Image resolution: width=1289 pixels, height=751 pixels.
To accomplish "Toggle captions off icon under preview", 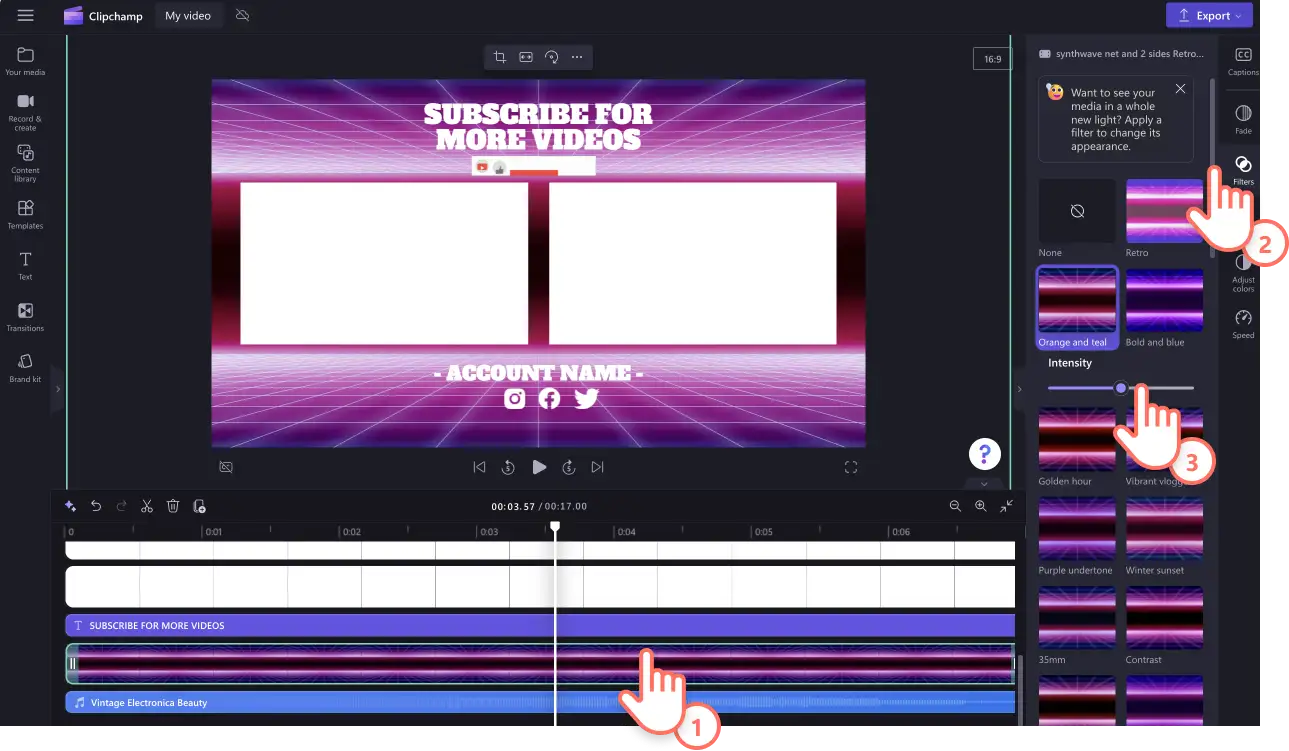I will pos(226,467).
